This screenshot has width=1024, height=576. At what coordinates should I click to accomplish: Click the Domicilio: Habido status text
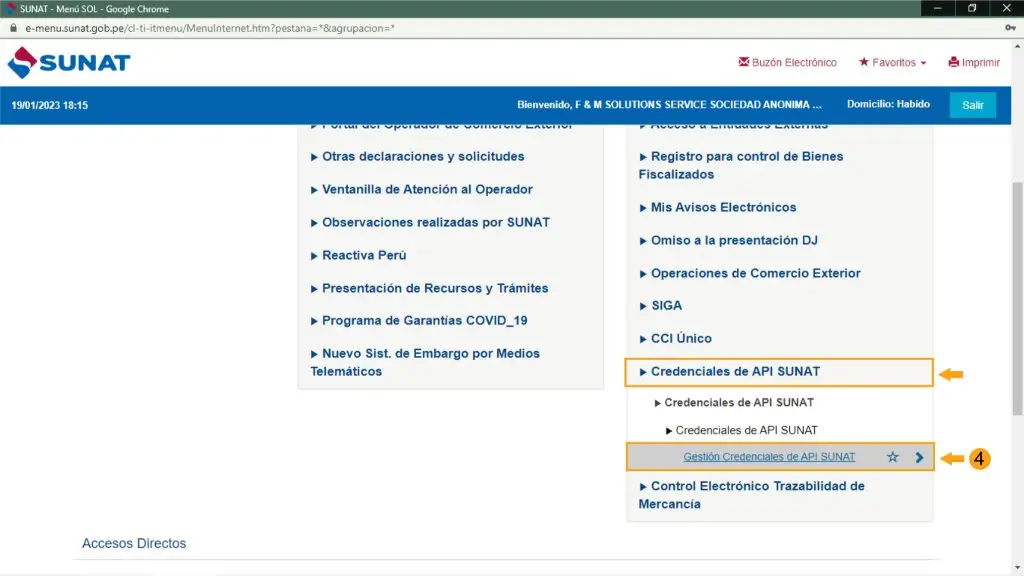pyautogui.click(x=888, y=104)
